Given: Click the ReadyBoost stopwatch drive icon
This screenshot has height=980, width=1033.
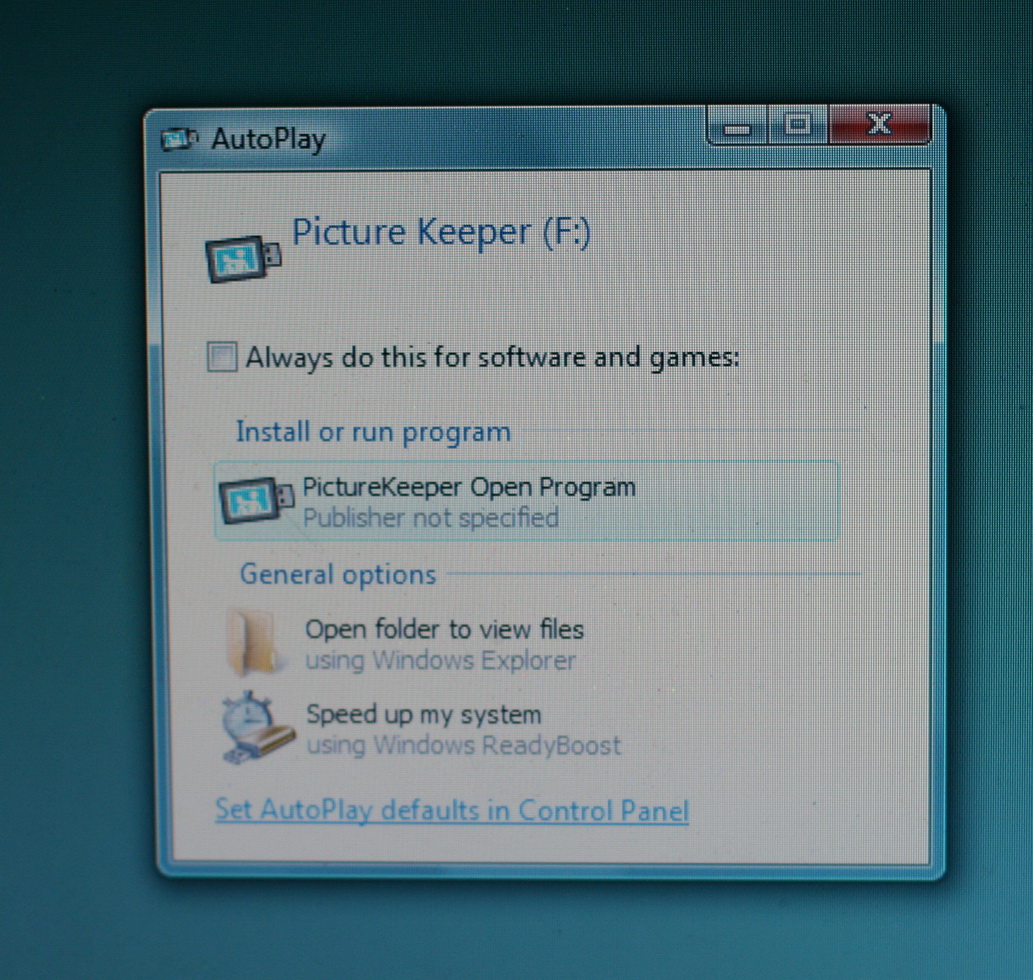Looking at the screenshot, I should [x=256, y=727].
